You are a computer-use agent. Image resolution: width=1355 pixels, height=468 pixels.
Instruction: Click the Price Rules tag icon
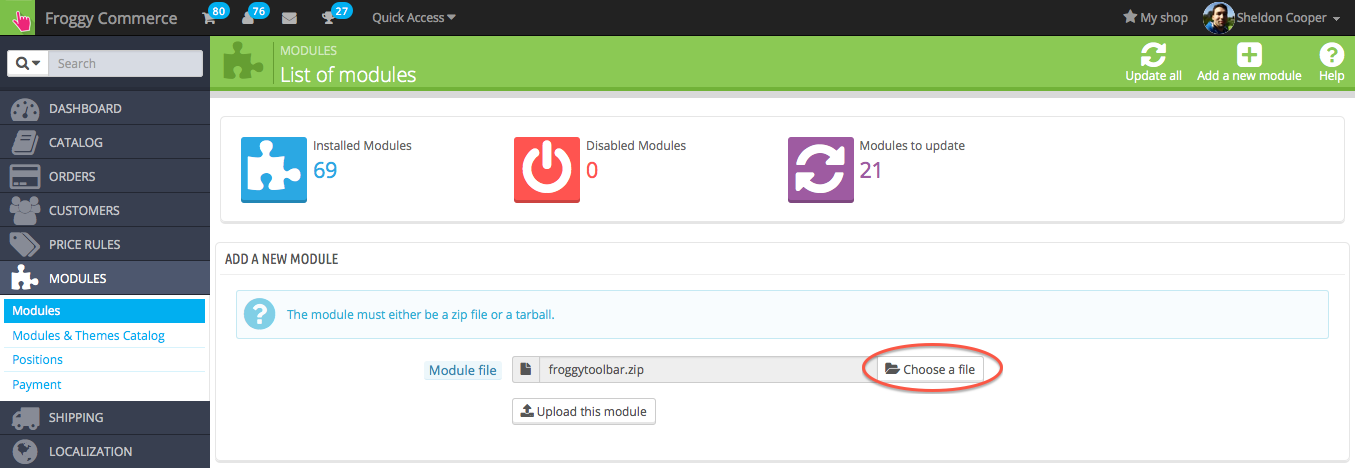click(24, 245)
